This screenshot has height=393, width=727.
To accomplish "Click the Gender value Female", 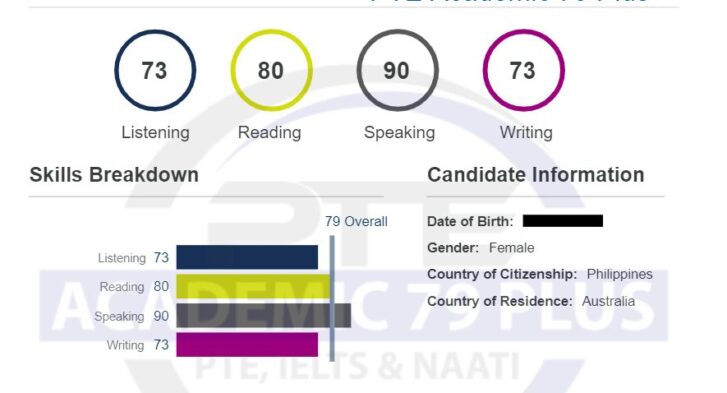I will [511, 248].
